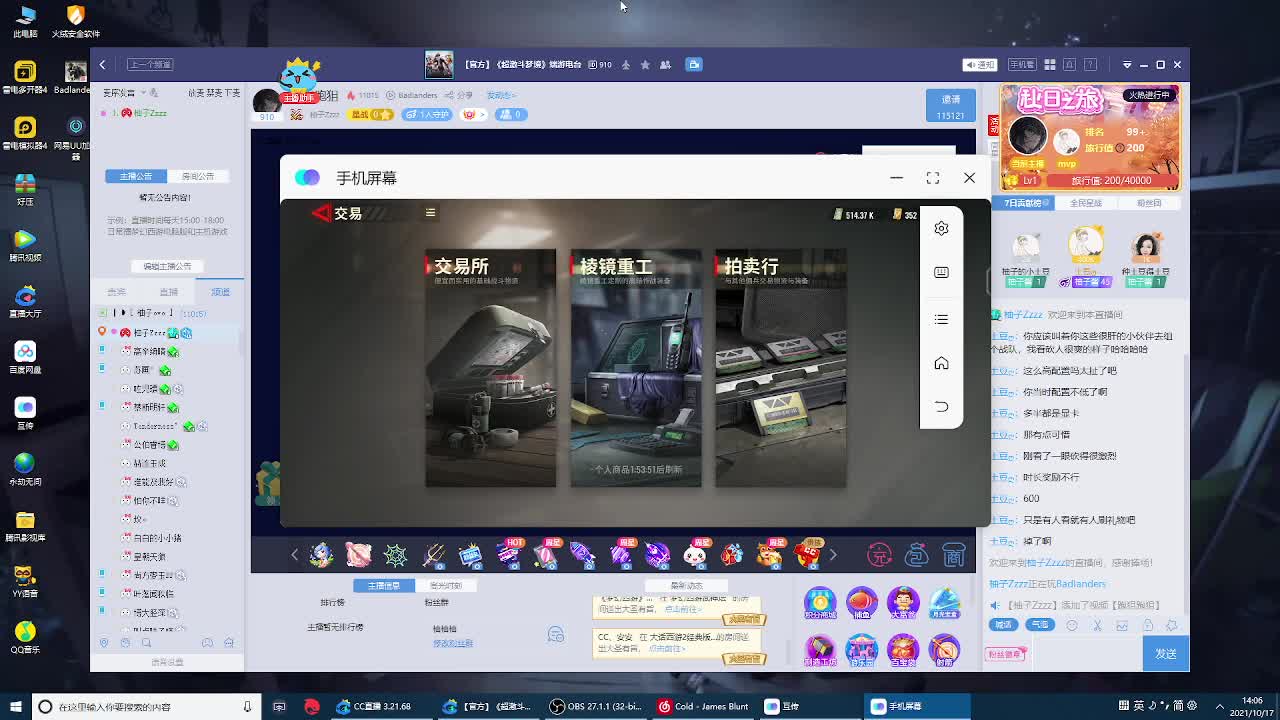Show previous gifts with left arrow

294,555
